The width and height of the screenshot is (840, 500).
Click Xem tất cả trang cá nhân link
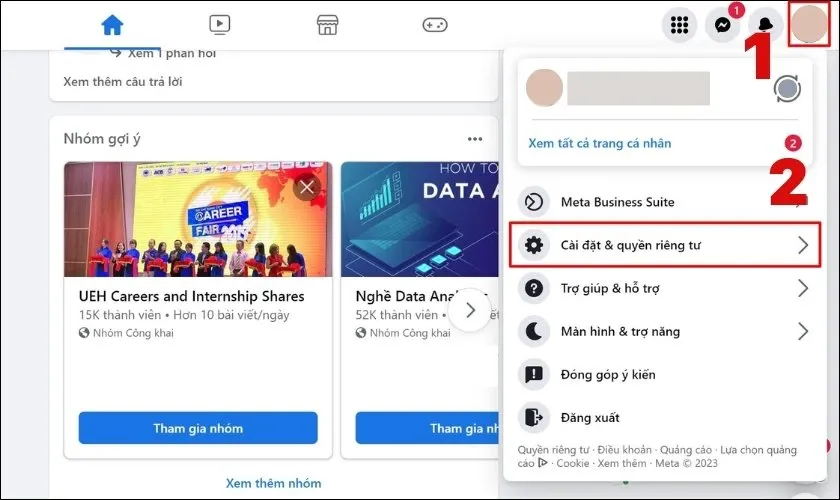click(x=600, y=143)
